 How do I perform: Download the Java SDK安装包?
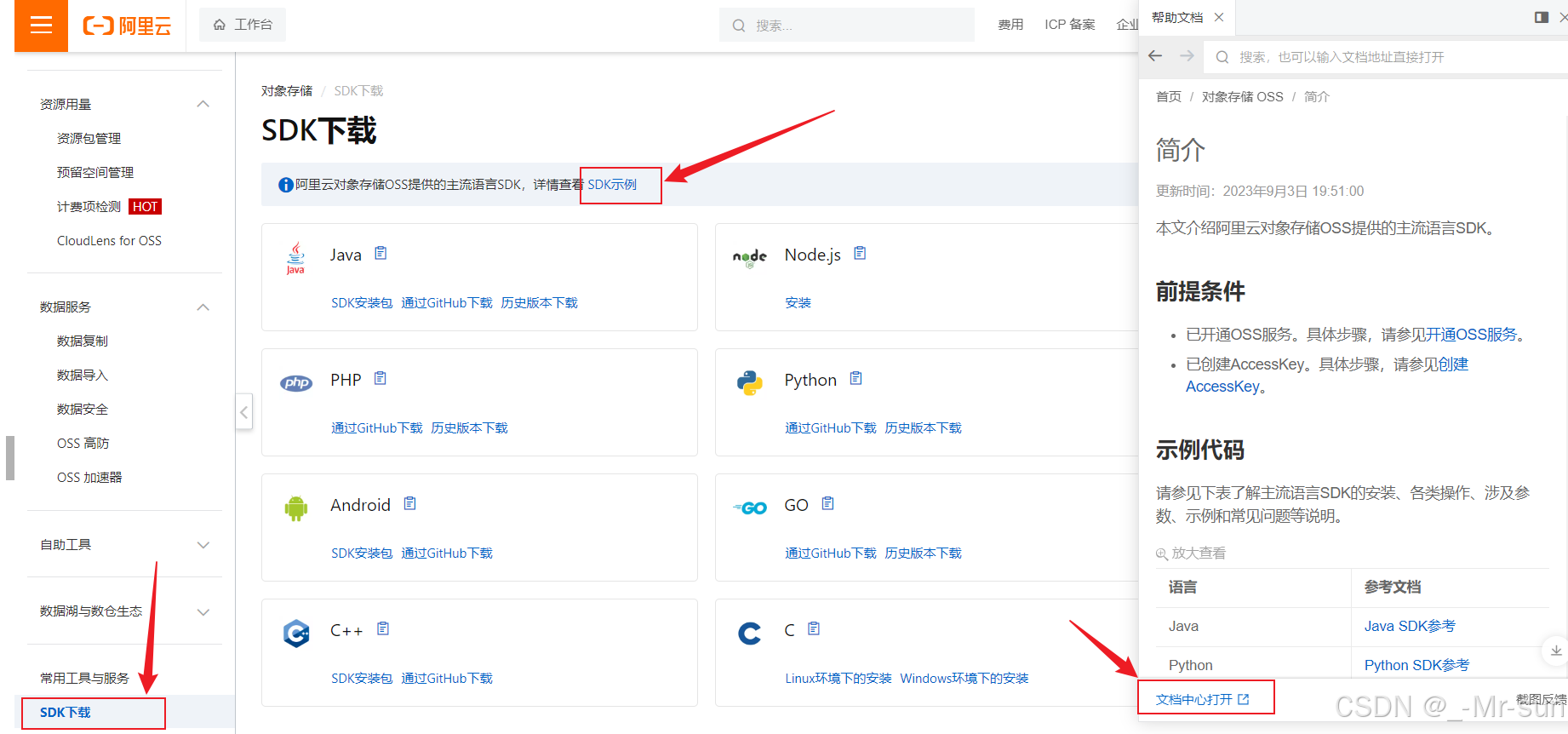click(362, 303)
